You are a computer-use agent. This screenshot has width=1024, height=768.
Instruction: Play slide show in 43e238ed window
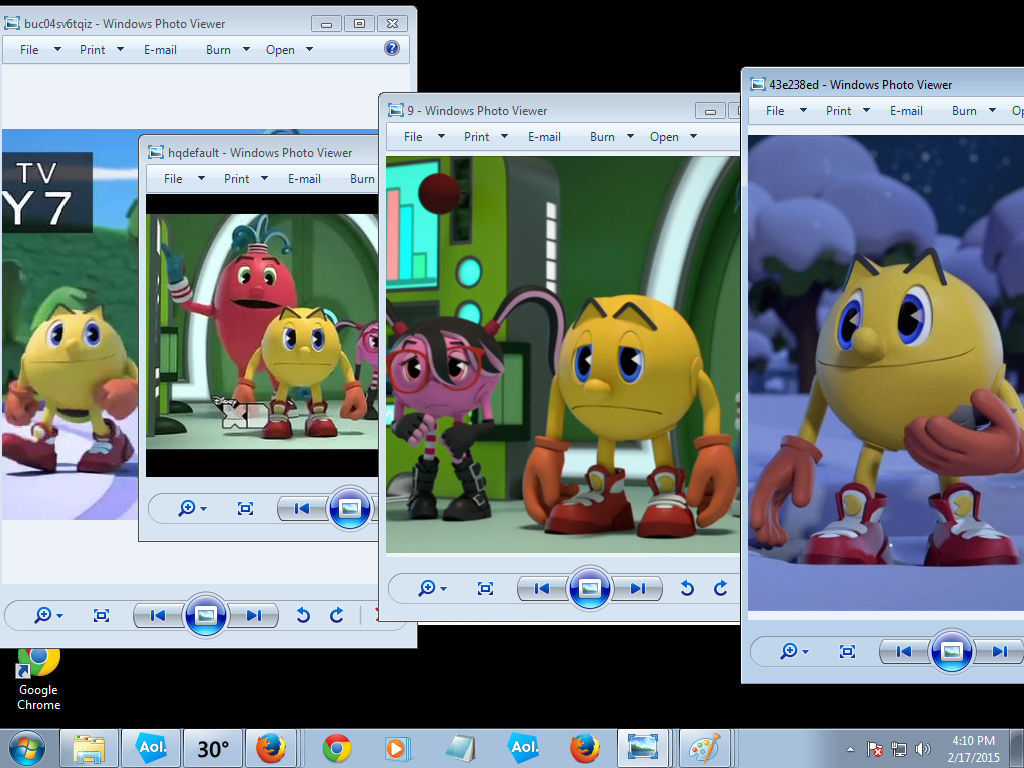[952, 651]
